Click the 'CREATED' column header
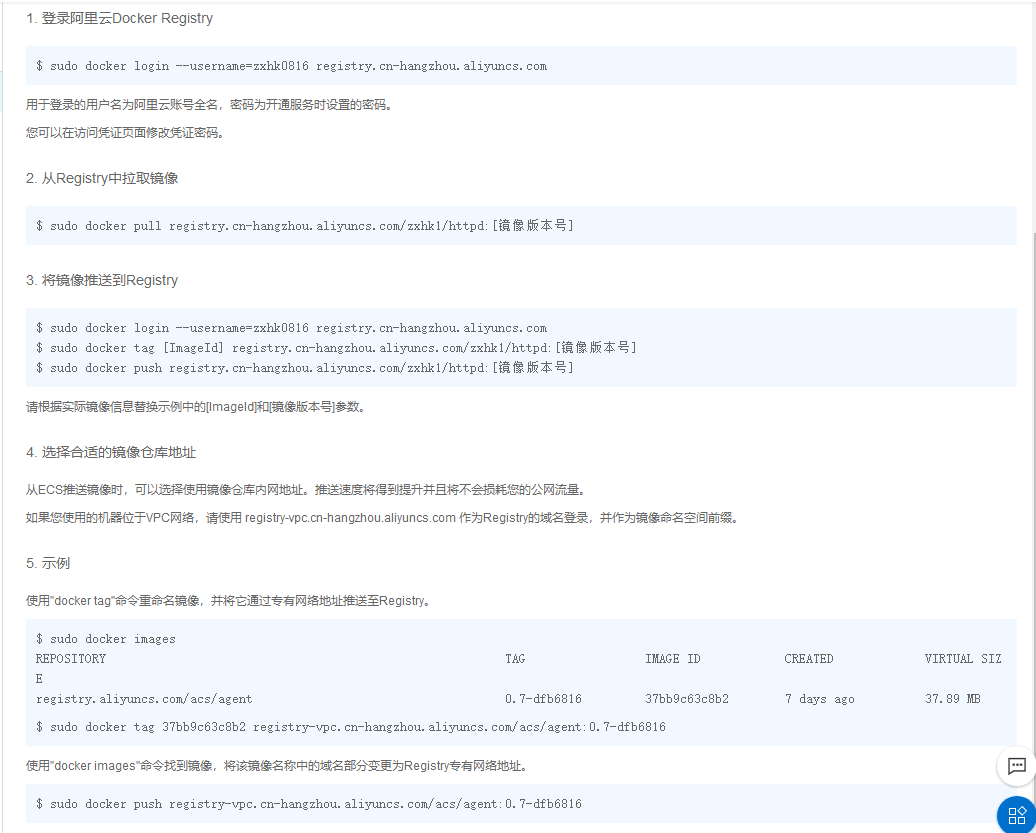The image size is (1036, 833). tap(809, 659)
